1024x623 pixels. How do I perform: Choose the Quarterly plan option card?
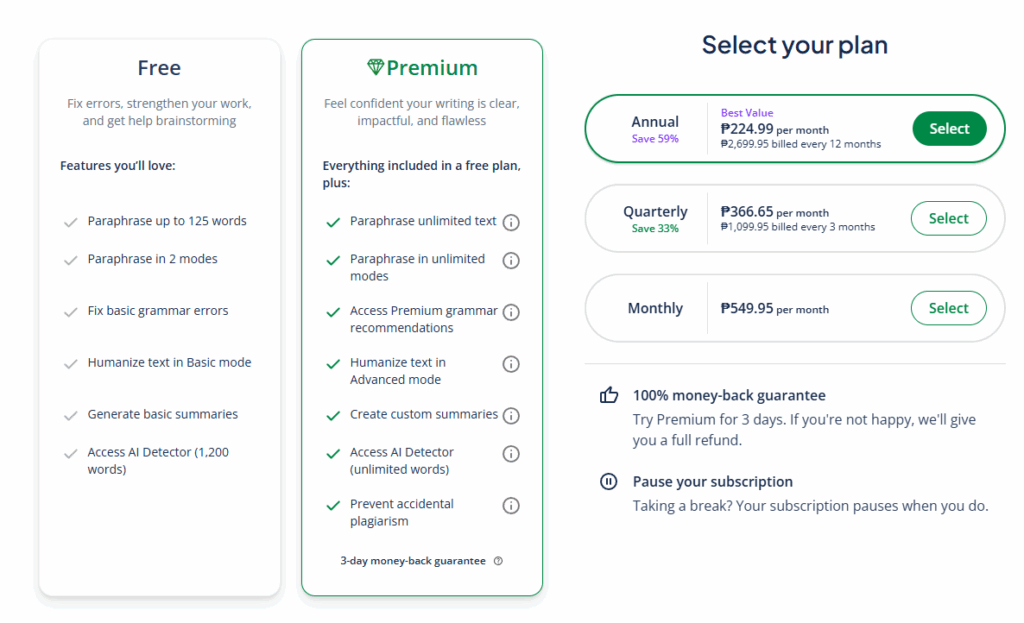tap(794, 218)
